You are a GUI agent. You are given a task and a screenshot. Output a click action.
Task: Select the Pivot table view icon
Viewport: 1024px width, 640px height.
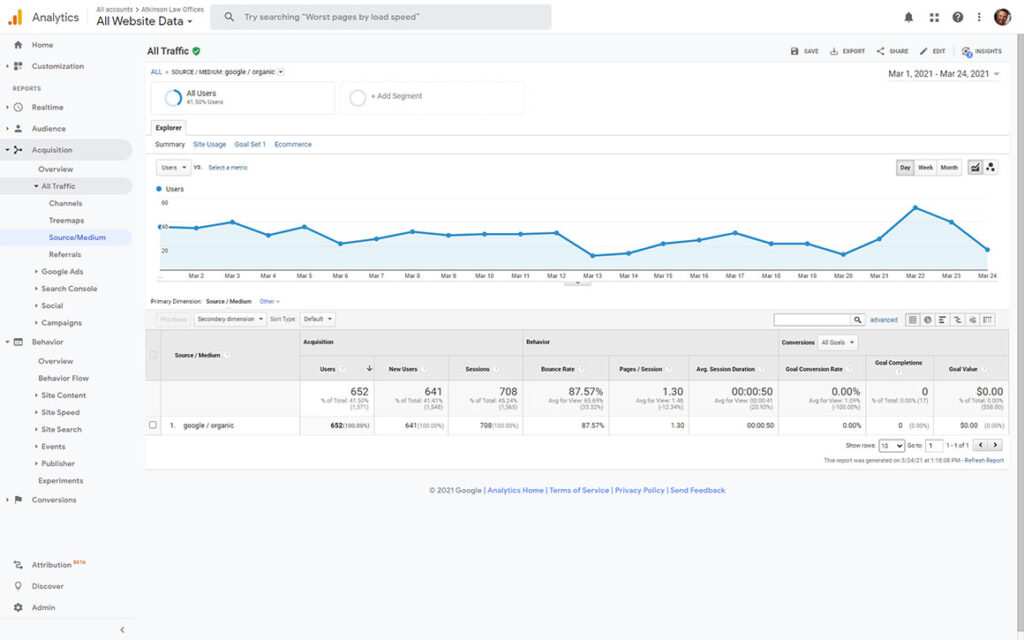click(987, 320)
